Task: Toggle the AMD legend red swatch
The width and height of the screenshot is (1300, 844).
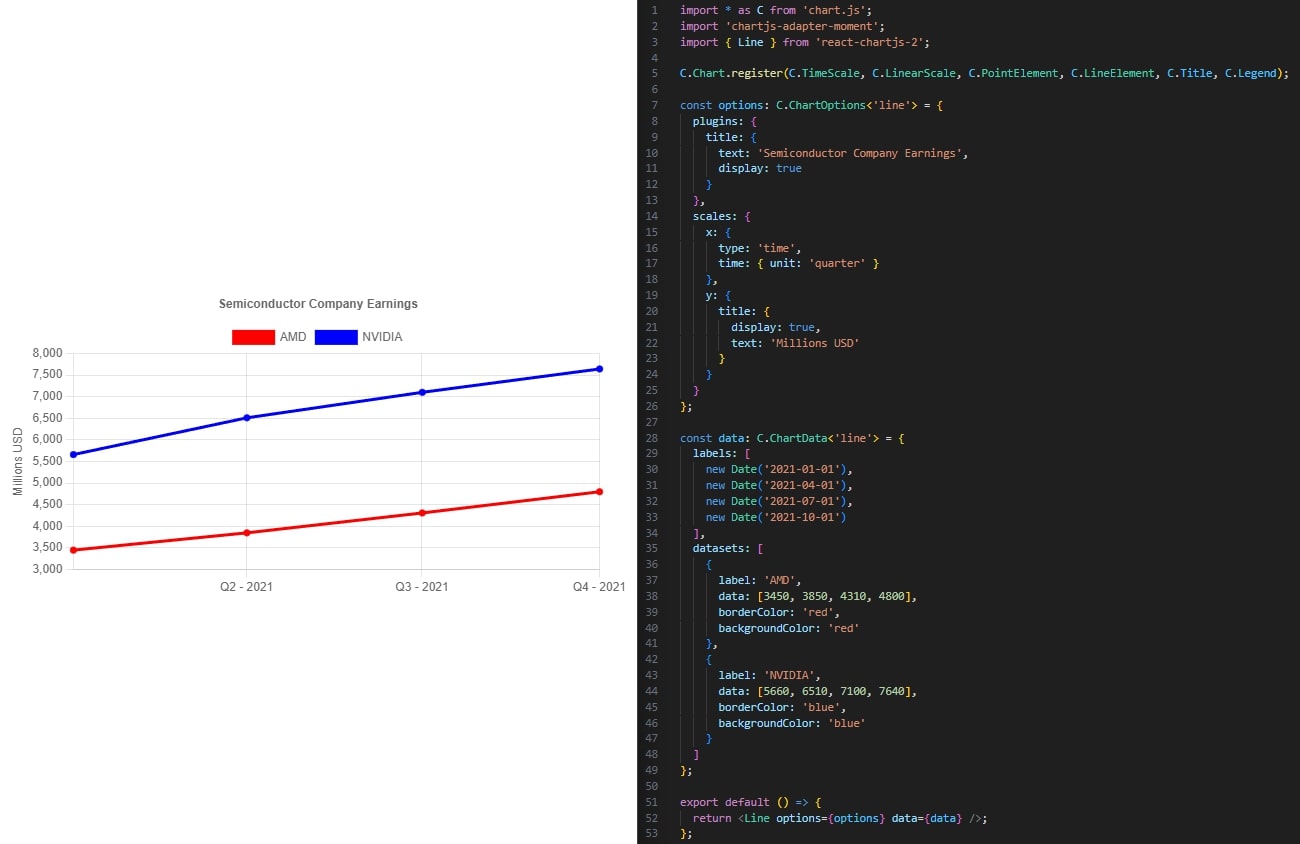Action: 253,337
